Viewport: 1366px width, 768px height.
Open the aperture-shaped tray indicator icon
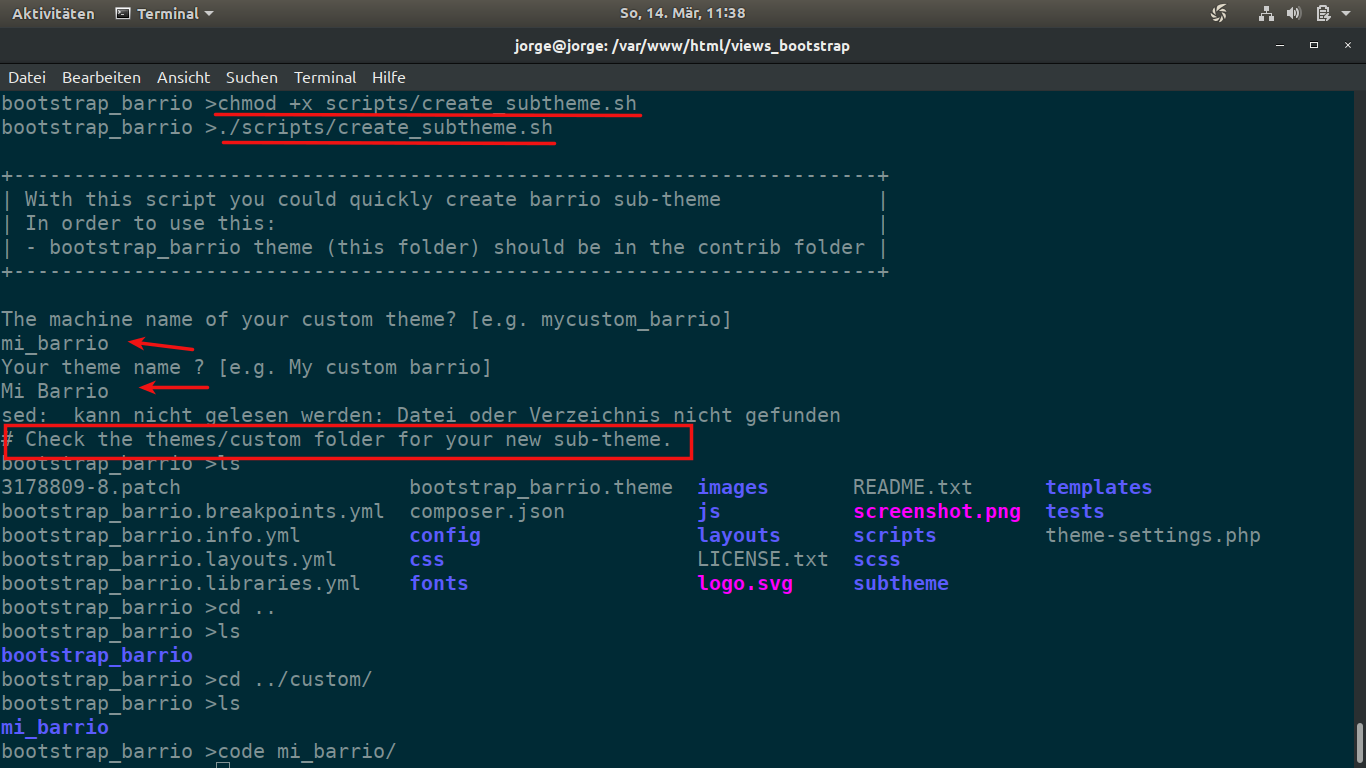pyautogui.click(x=1219, y=14)
